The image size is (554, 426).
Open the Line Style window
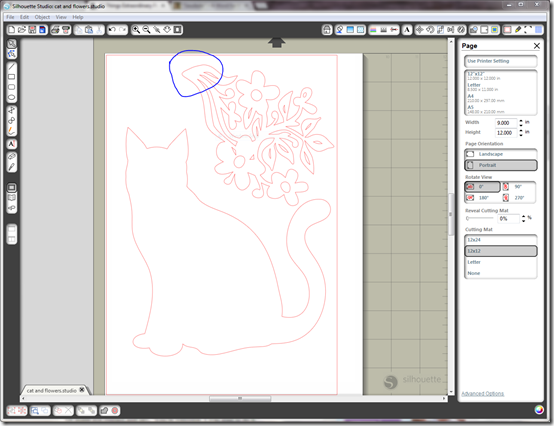coord(384,30)
